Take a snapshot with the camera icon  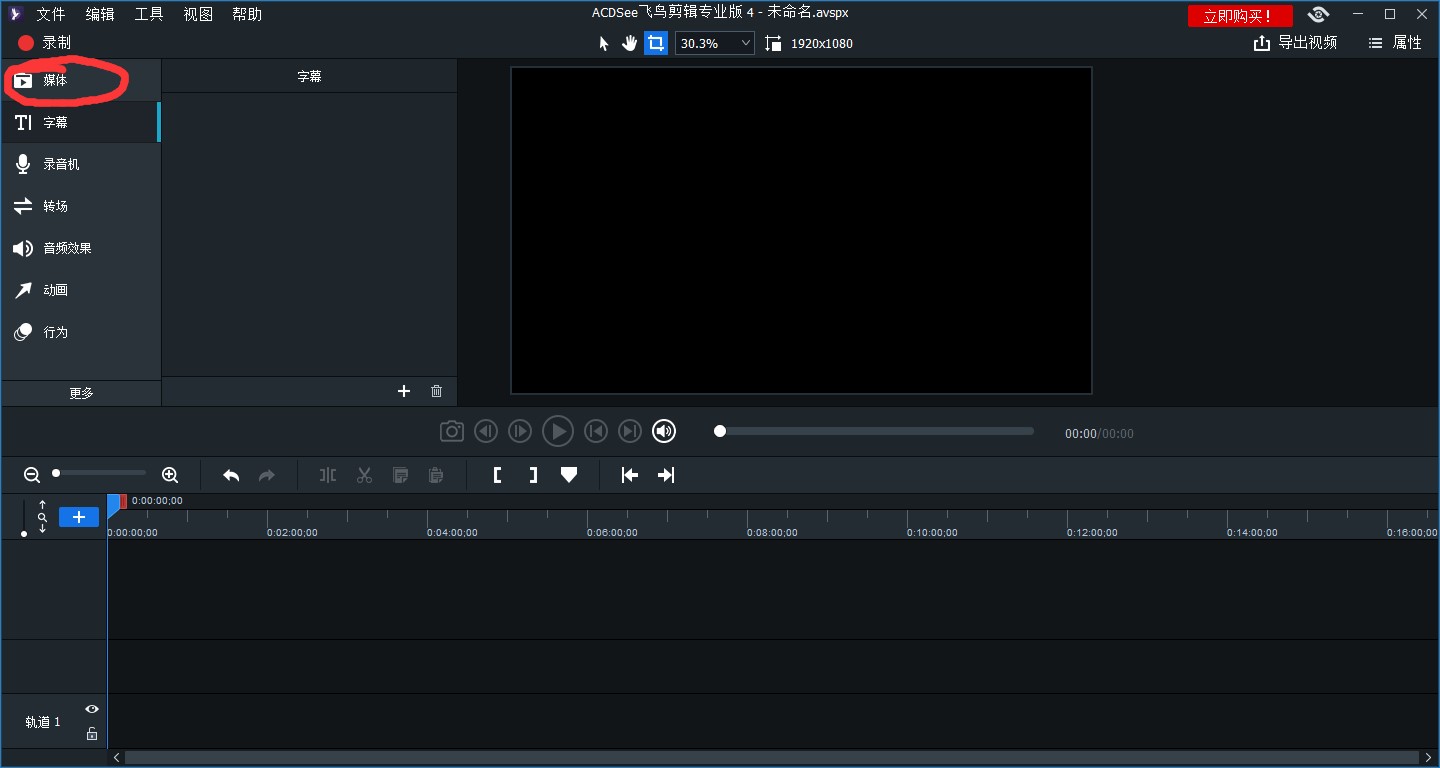452,431
